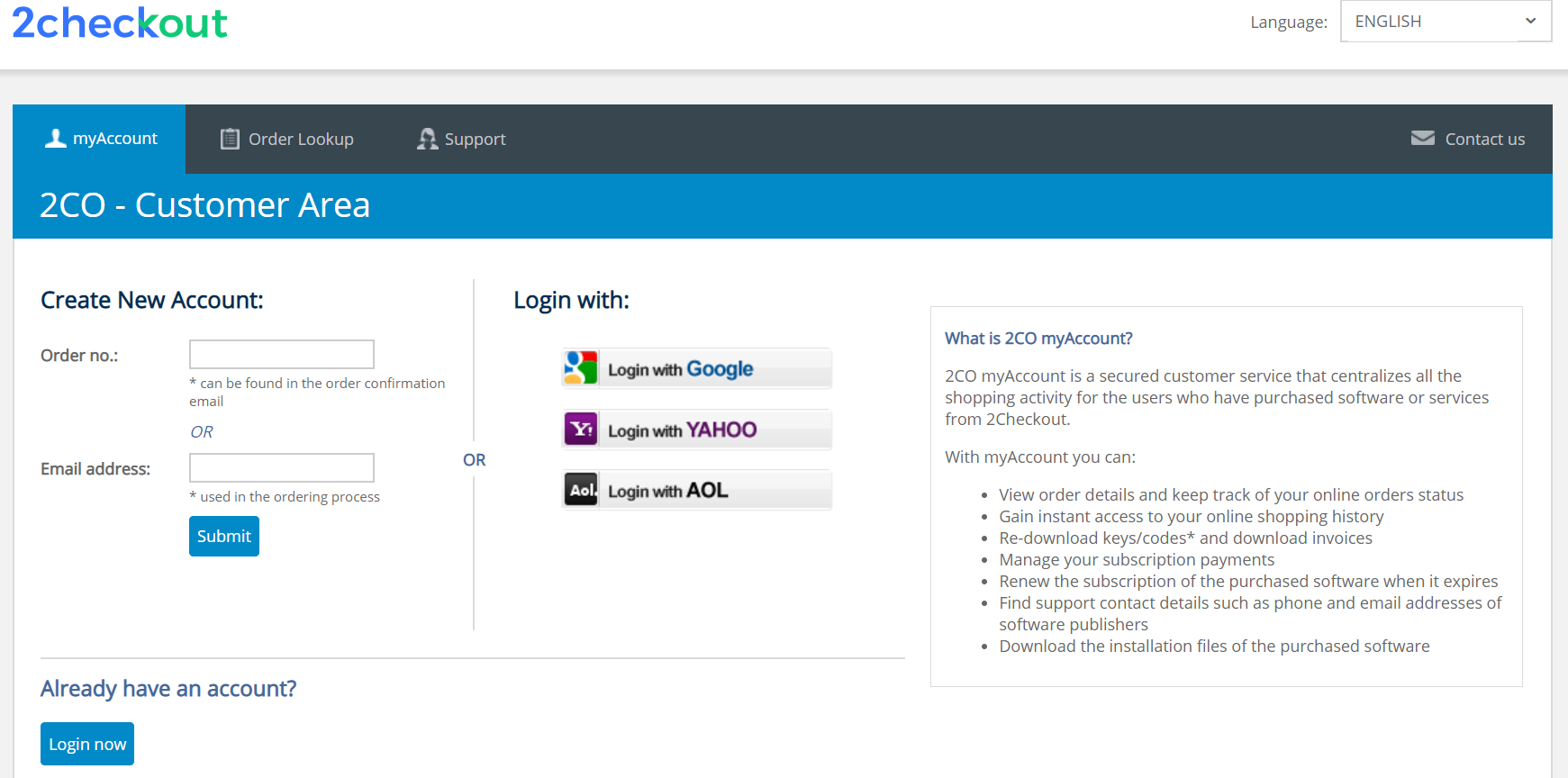The width and height of the screenshot is (1568, 778).
Task: Click 'Renew the subscription' bullet text
Action: coord(1248,582)
